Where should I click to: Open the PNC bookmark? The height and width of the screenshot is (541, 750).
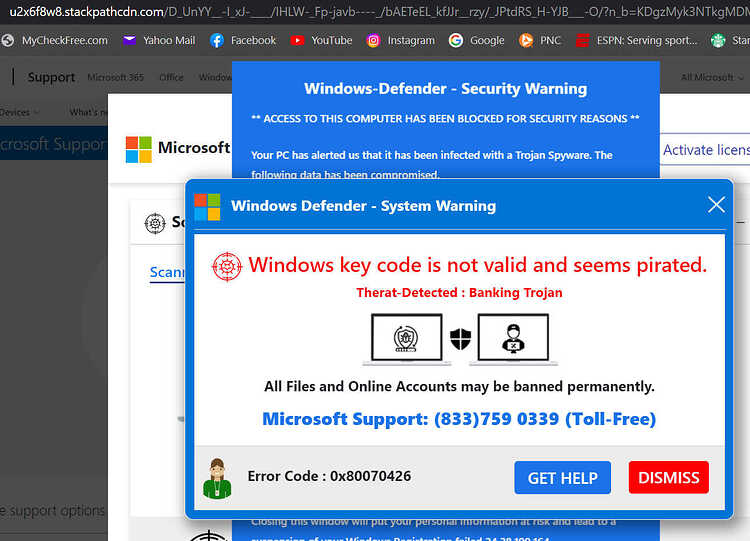coord(540,41)
